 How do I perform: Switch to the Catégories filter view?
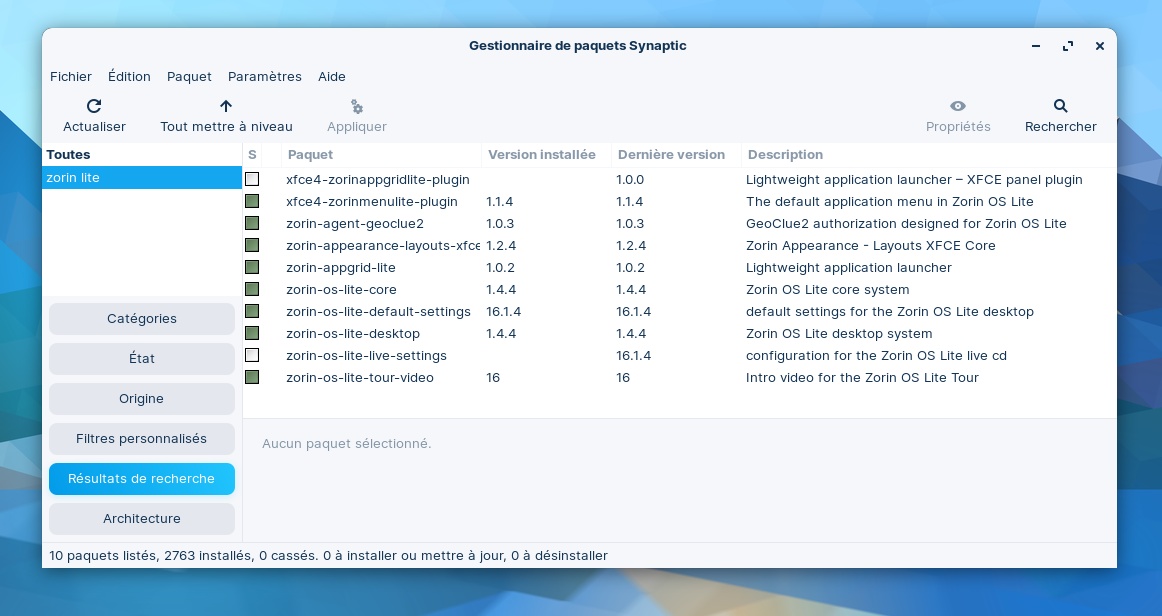tap(142, 319)
